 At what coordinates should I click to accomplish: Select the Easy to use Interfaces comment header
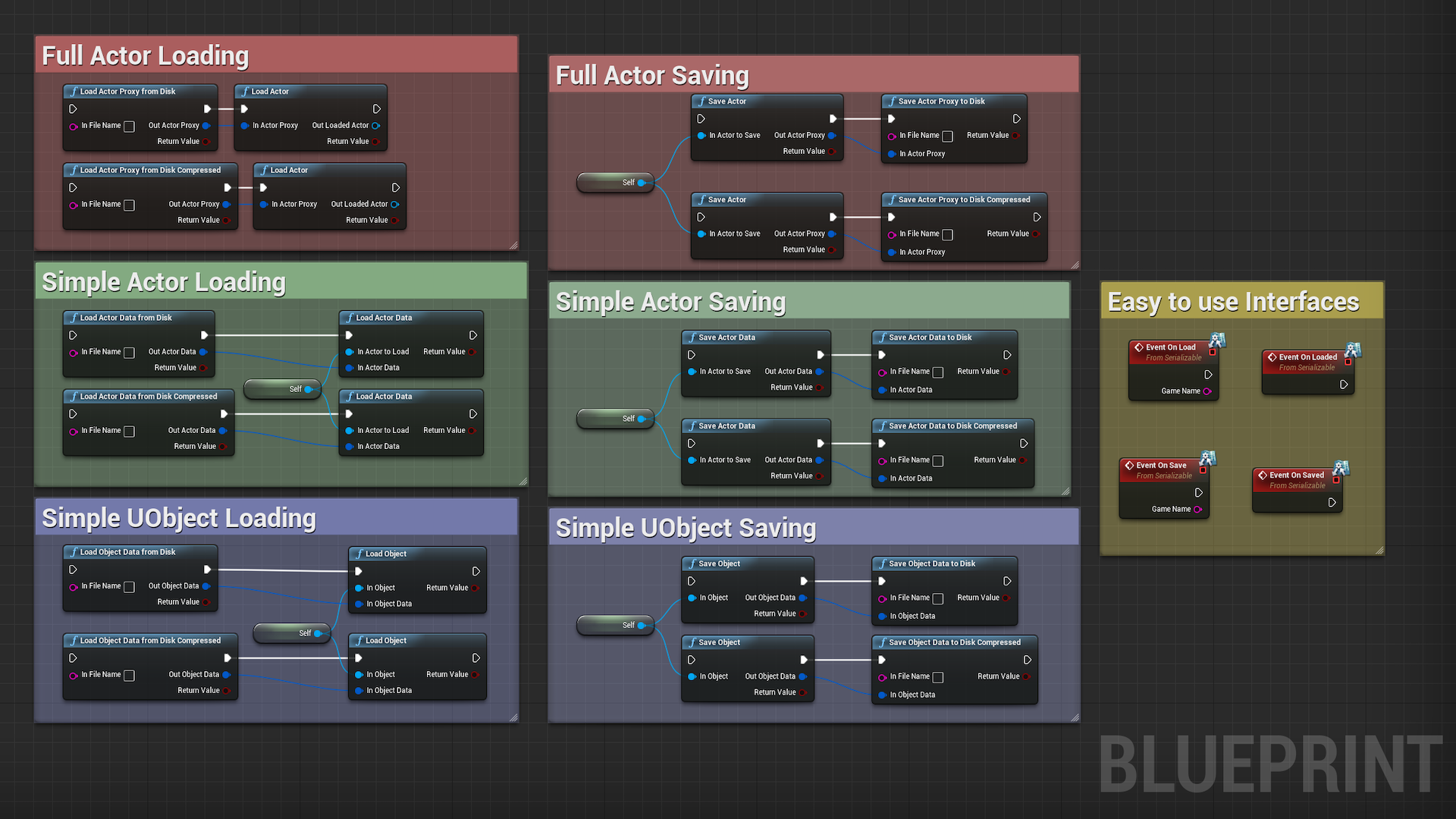coord(1233,302)
